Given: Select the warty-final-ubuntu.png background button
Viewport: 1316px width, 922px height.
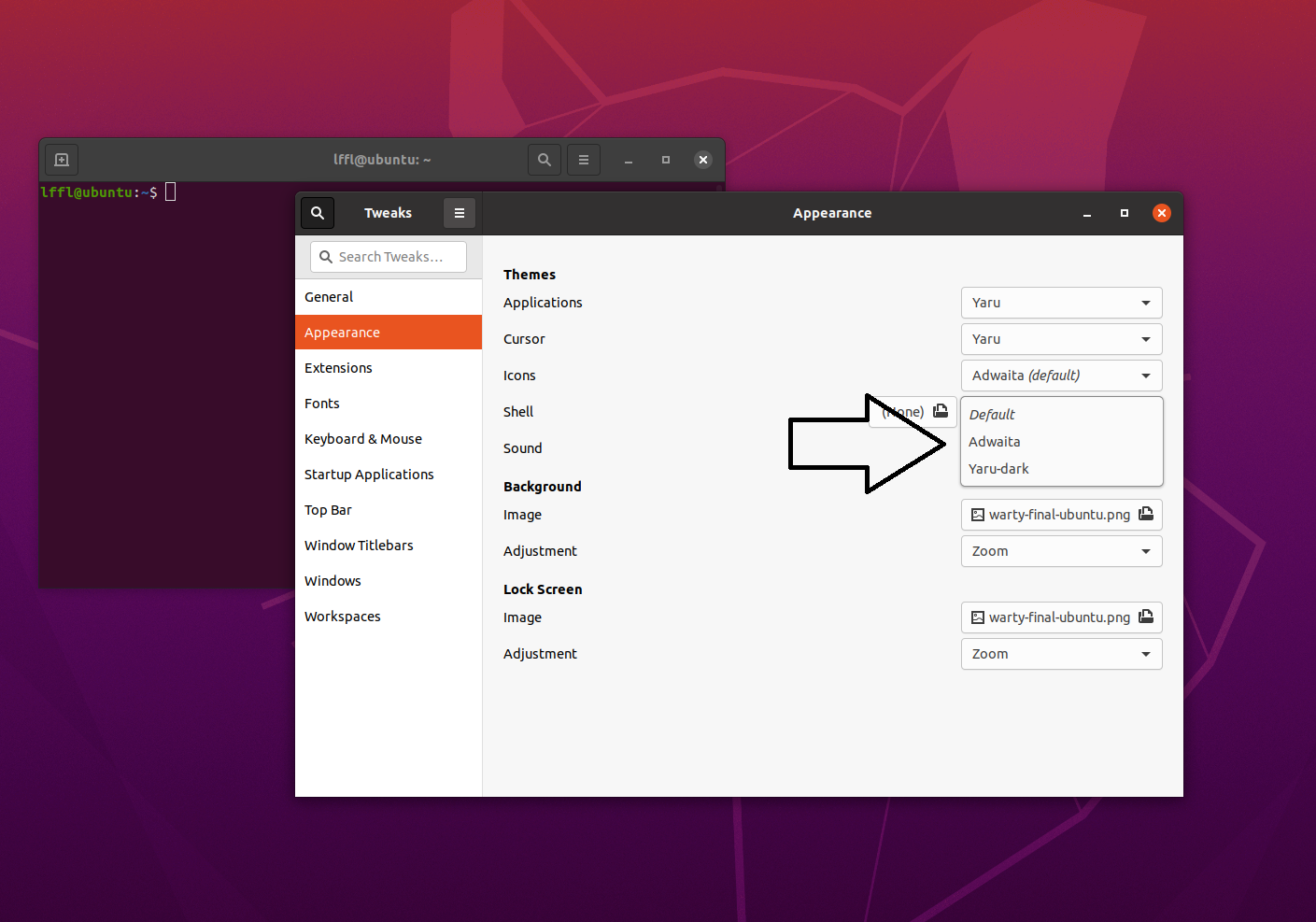Looking at the screenshot, I should click(1046, 515).
